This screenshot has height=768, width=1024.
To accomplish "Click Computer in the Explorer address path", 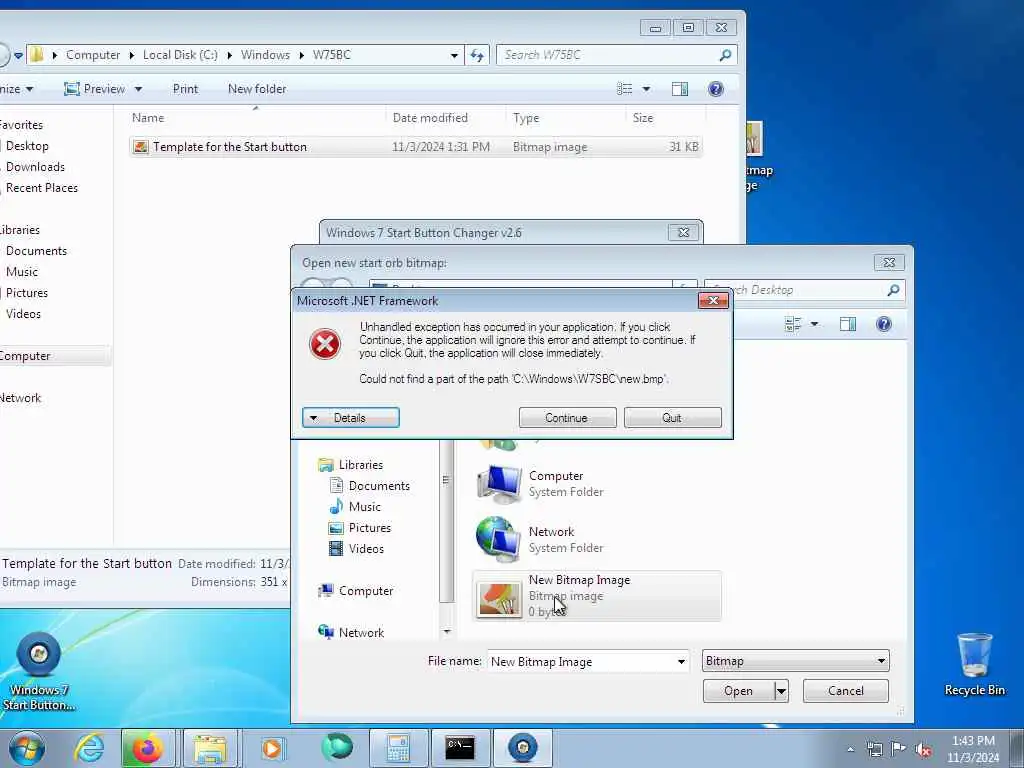I will click(93, 55).
